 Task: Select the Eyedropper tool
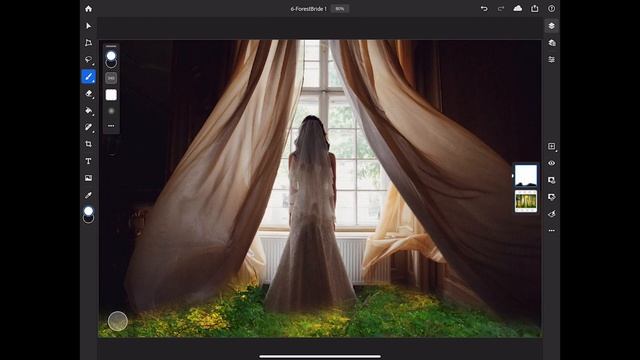pyautogui.click(x=89, y=195)
